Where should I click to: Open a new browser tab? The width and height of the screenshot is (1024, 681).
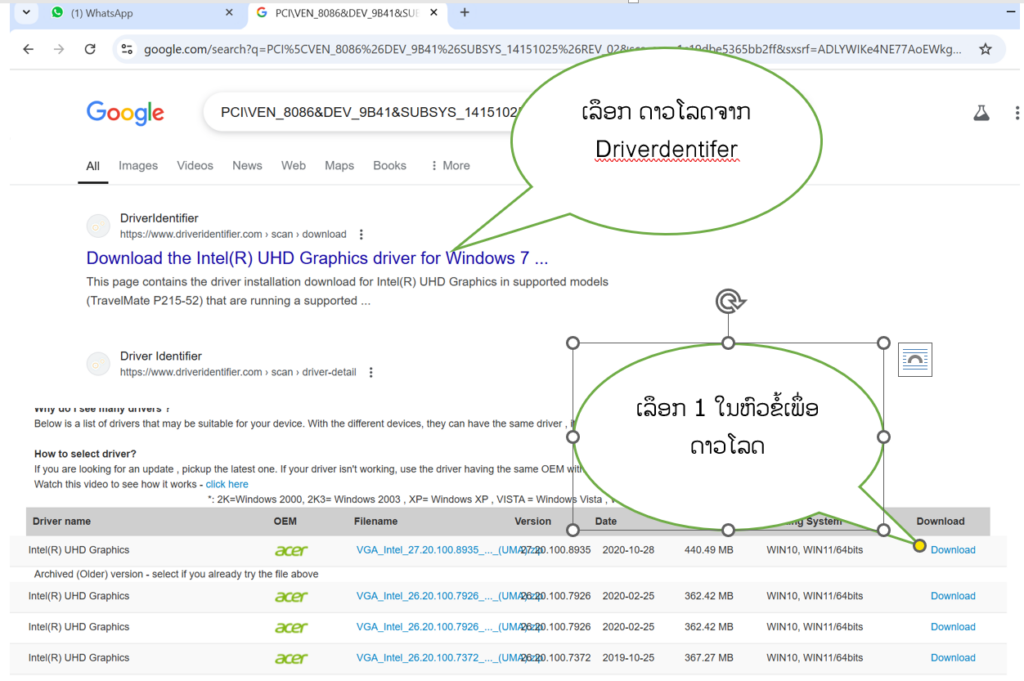[464, 13]
